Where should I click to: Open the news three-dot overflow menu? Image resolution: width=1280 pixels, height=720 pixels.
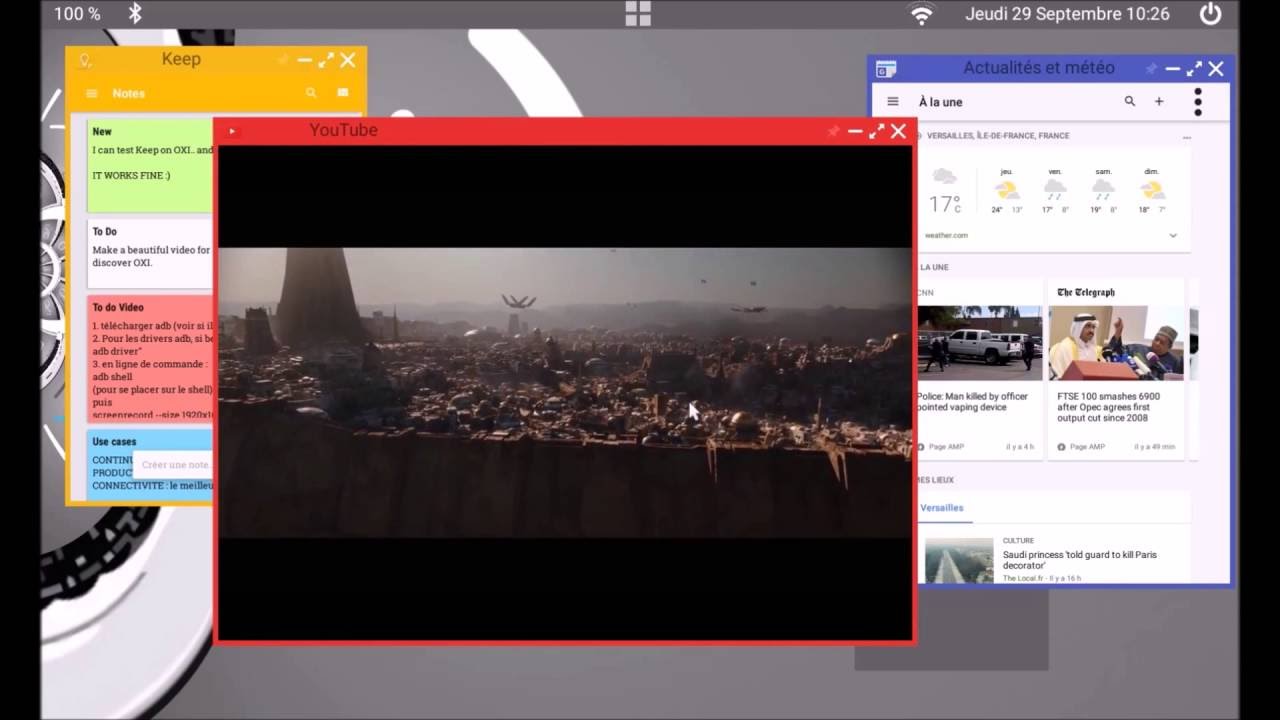[1197, 101]
